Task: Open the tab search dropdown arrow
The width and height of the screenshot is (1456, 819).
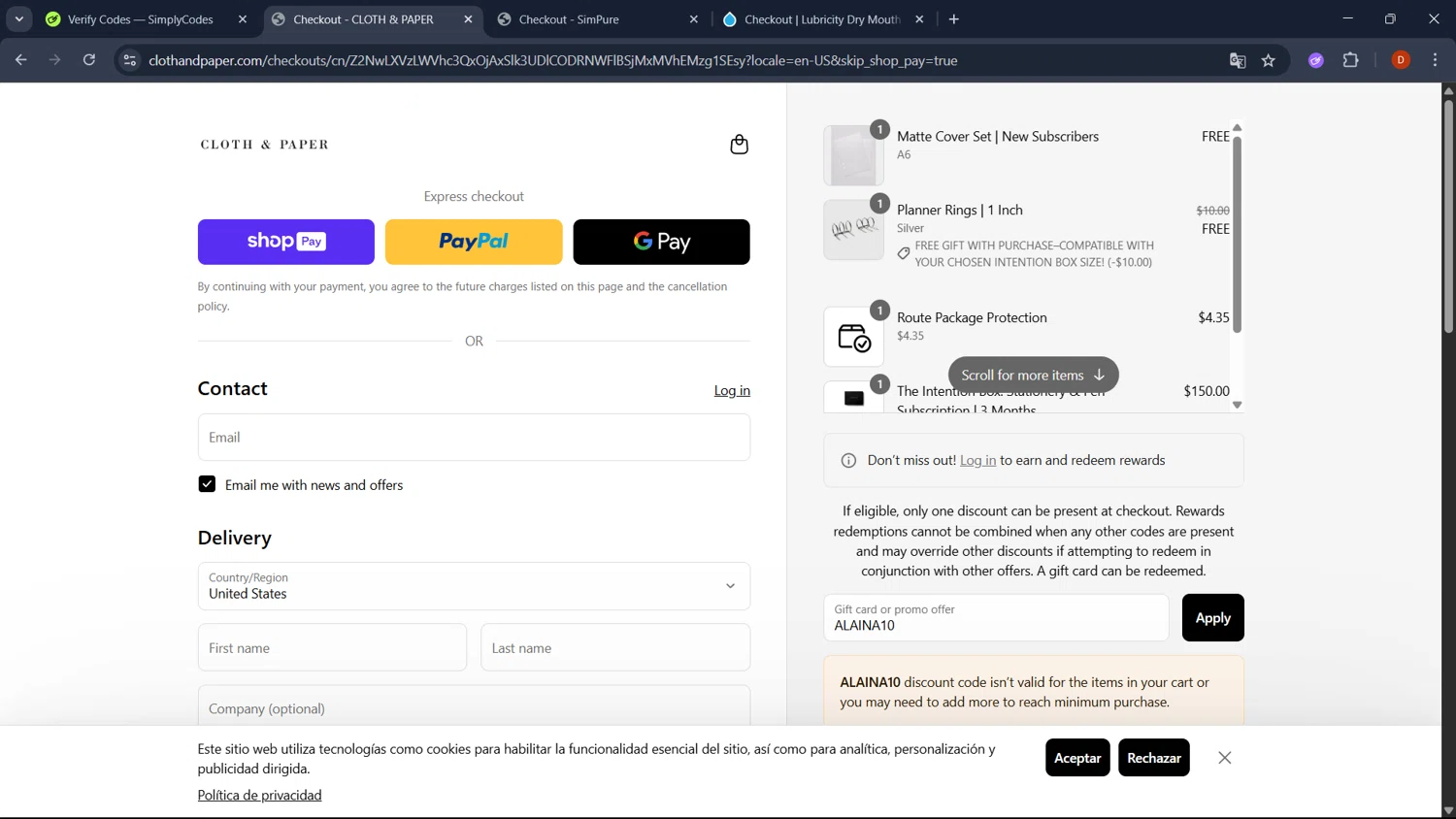Action: [x=18, y=19]
